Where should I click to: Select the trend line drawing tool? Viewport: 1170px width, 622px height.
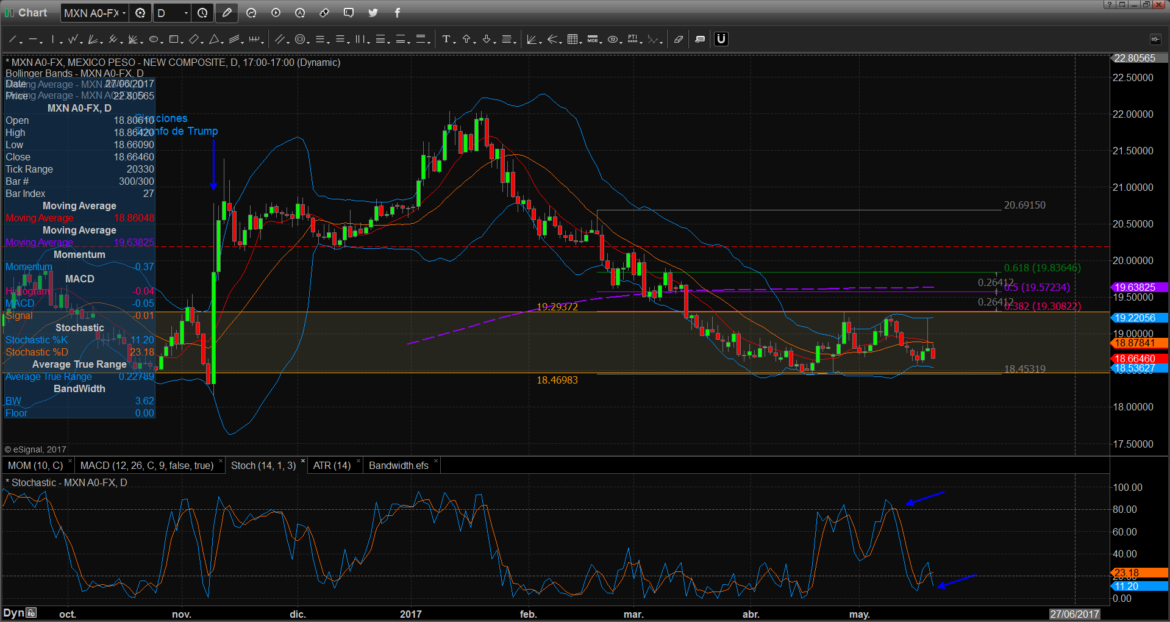click(12, 39)
